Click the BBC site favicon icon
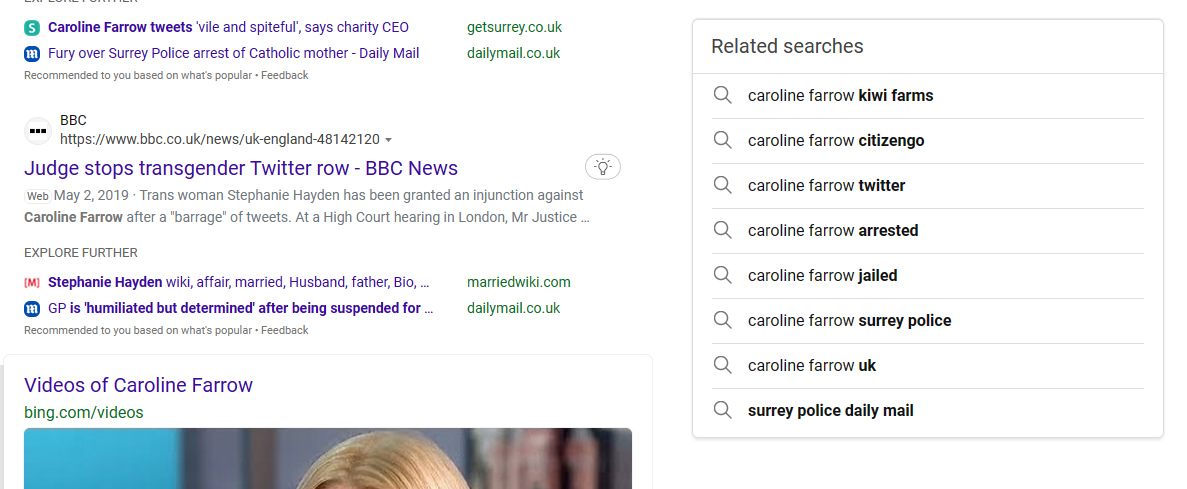Screen dimensions: 1187x489 pyautogui.click(x=37, y=131)
